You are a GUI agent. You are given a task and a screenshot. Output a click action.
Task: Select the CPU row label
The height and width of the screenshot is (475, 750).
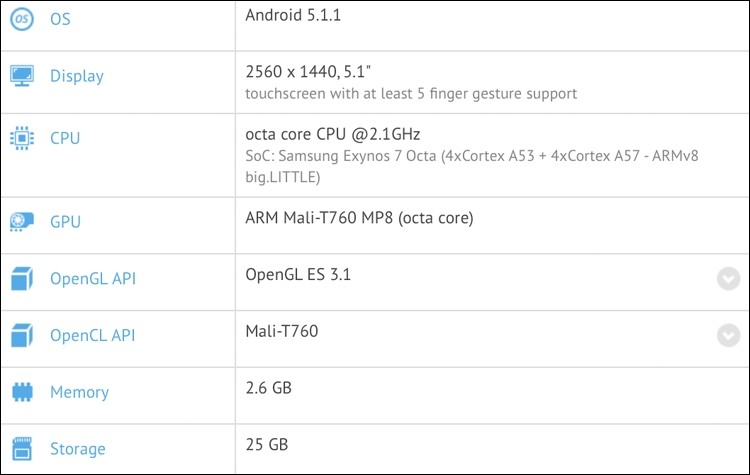coord(65,138)
